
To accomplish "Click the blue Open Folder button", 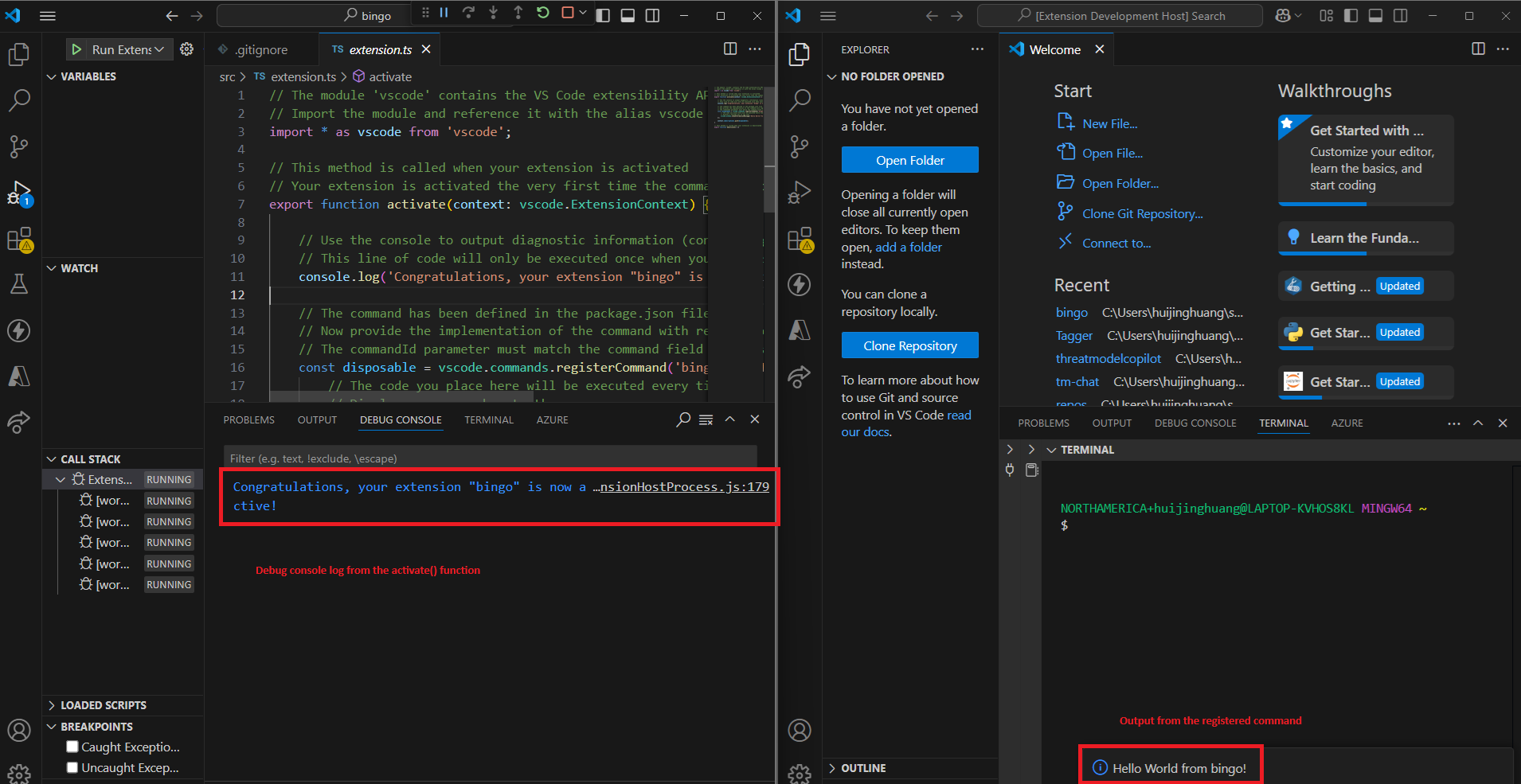I will coord(910,160).
